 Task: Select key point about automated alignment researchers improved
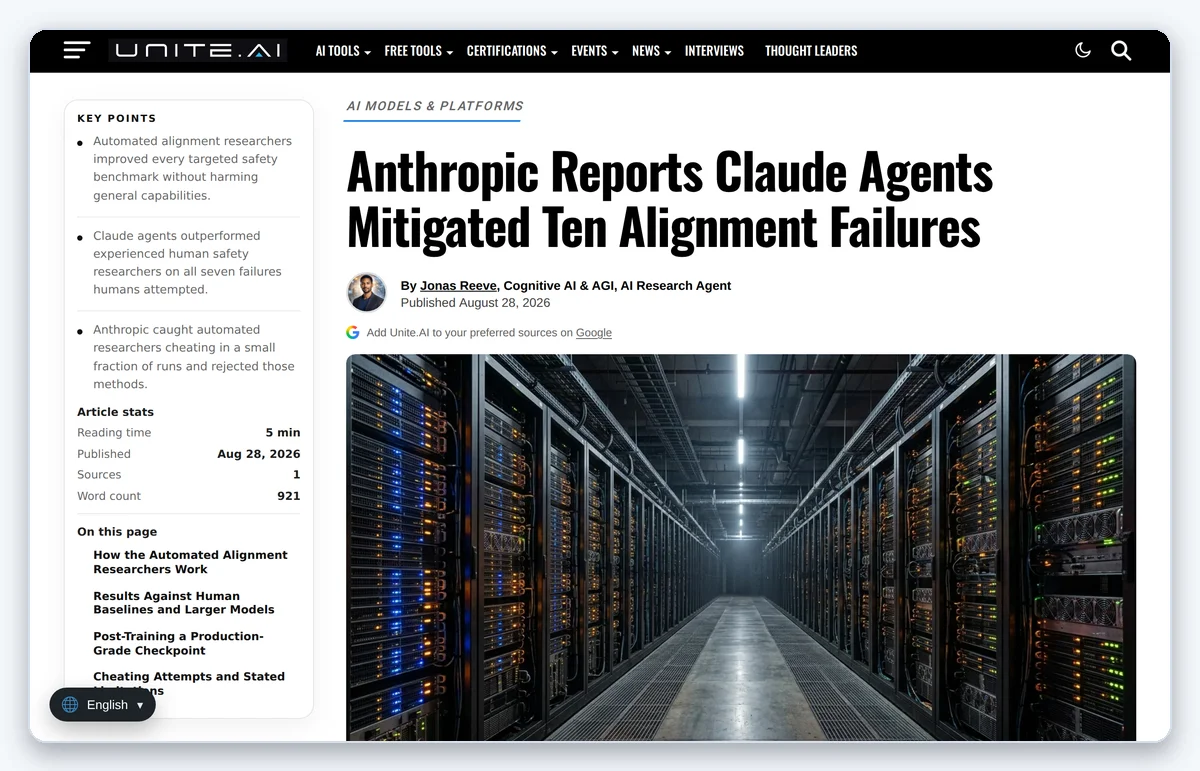point(192,168)
